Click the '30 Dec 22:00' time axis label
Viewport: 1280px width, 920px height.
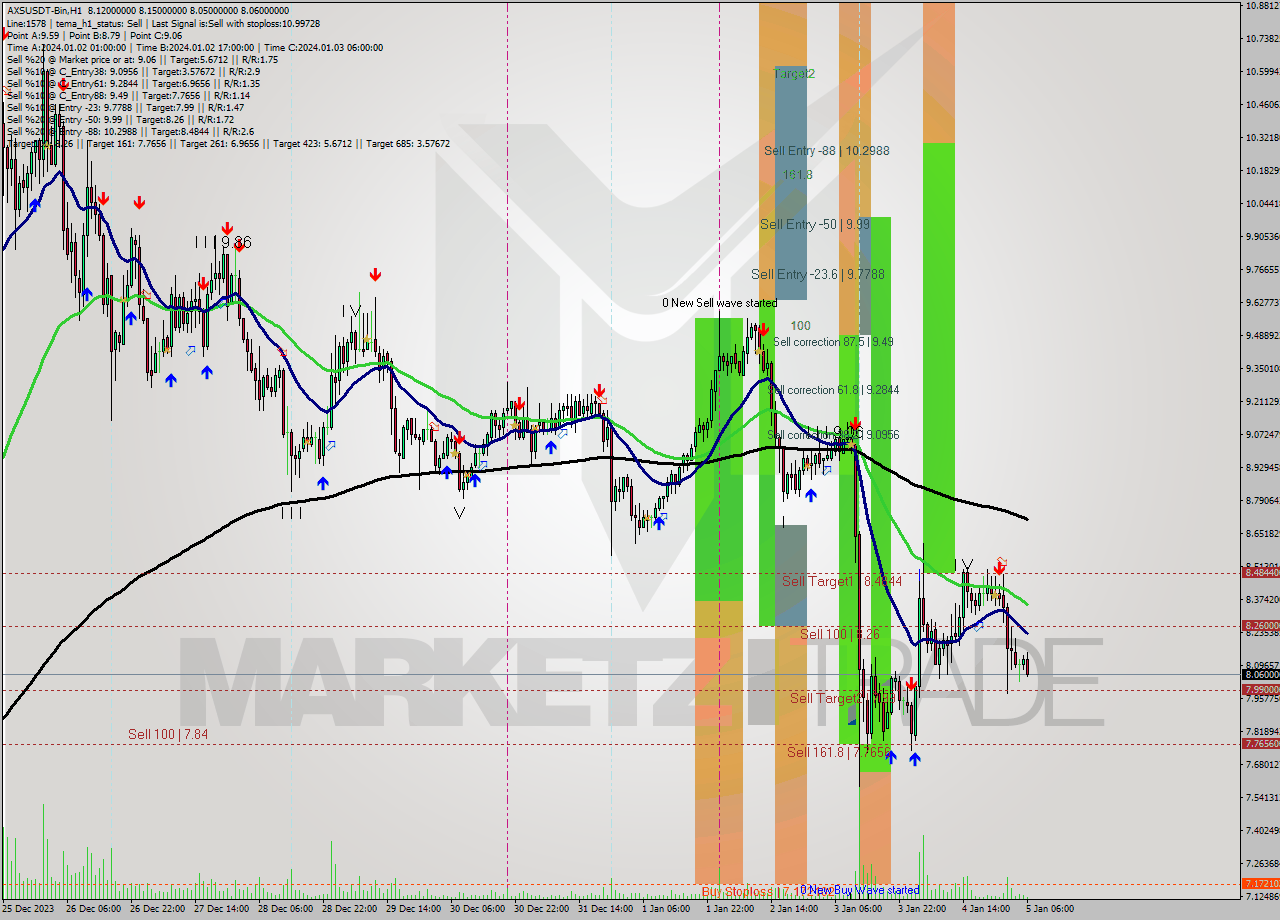coord(543,908)
